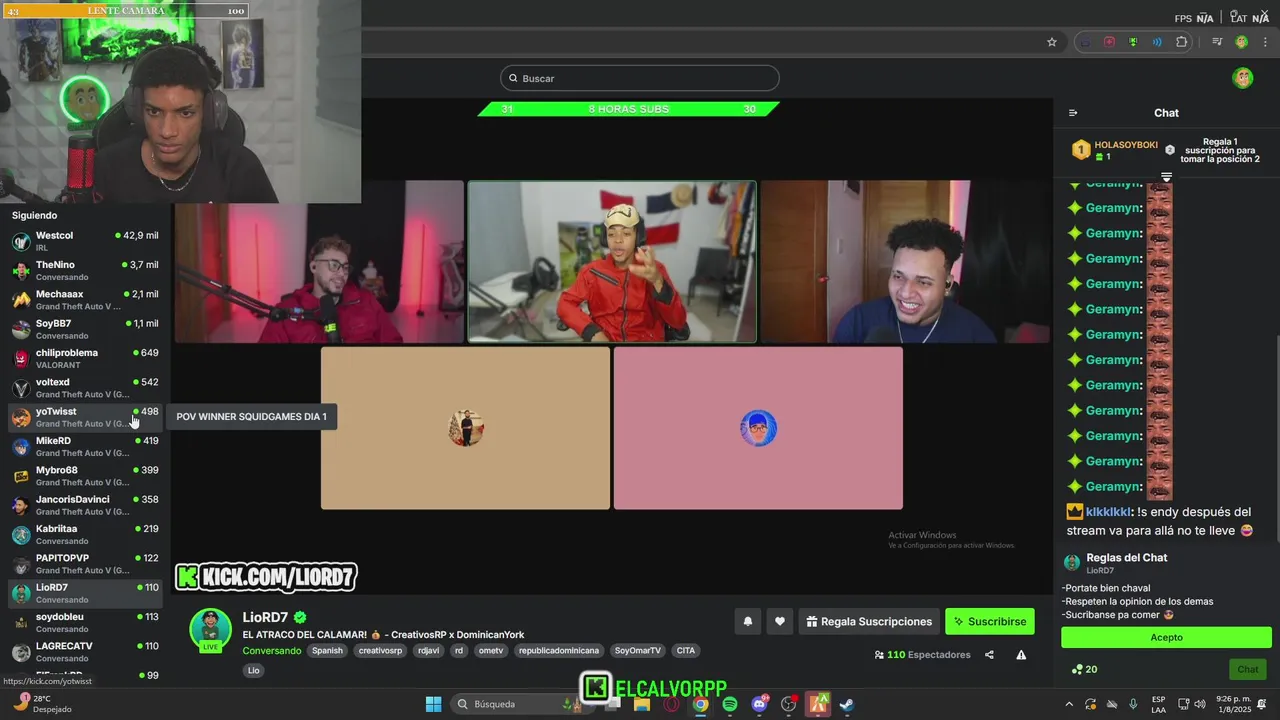Open LioRD7 streamer profile avatar
Screen dimensions: 1280x720
210,629
